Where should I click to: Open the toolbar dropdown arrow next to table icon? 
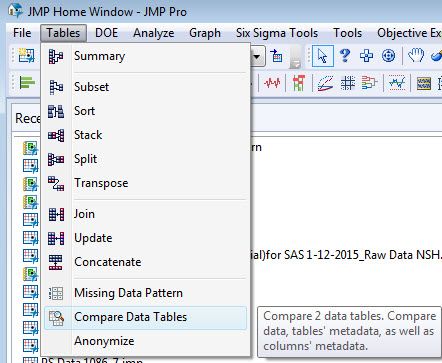click(257, 56)
